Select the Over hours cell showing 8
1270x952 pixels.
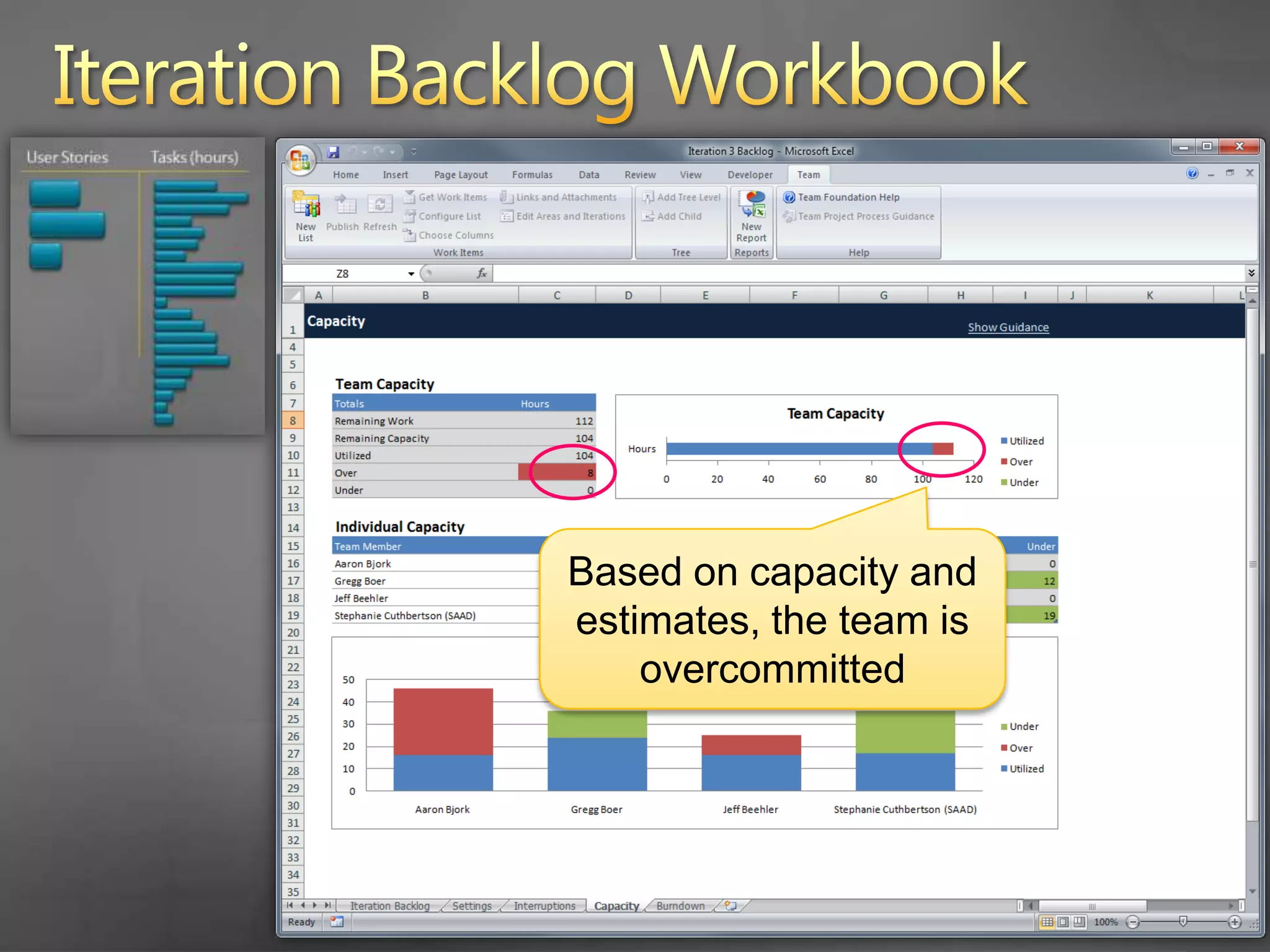[557, 473]
